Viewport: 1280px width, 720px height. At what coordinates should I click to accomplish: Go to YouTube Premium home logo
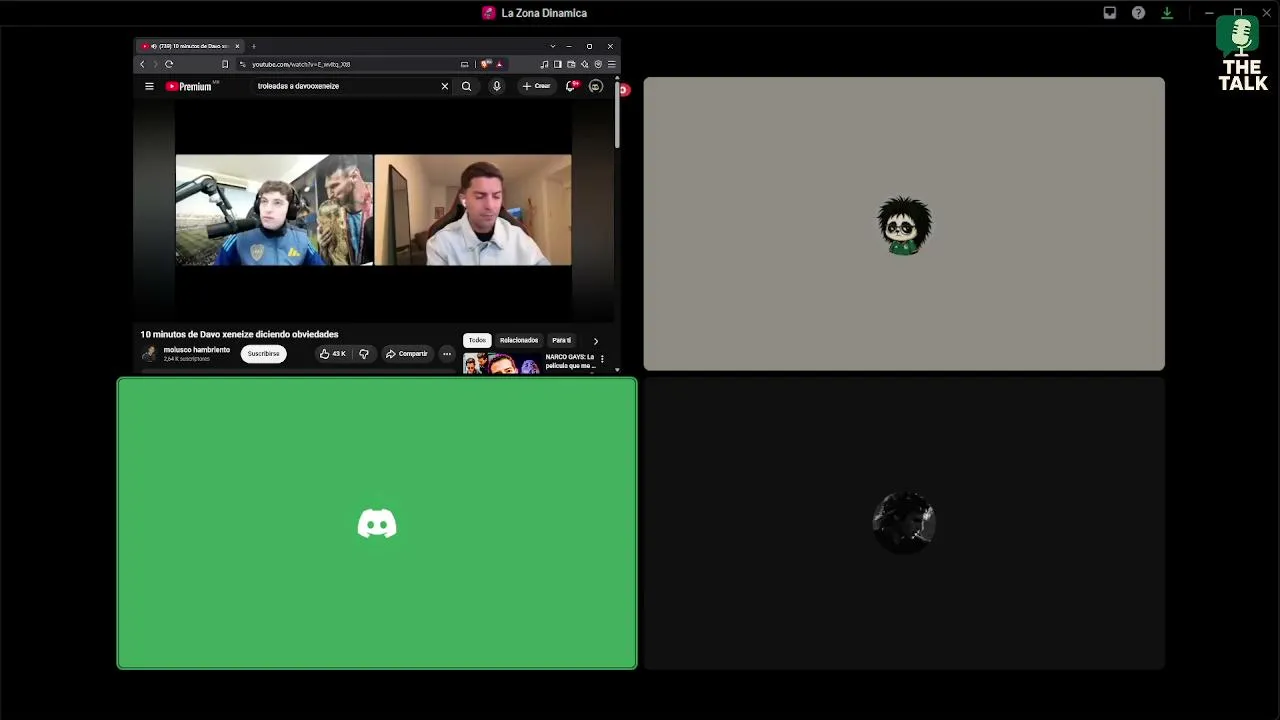pyautogui.click(x=190, y=86)
